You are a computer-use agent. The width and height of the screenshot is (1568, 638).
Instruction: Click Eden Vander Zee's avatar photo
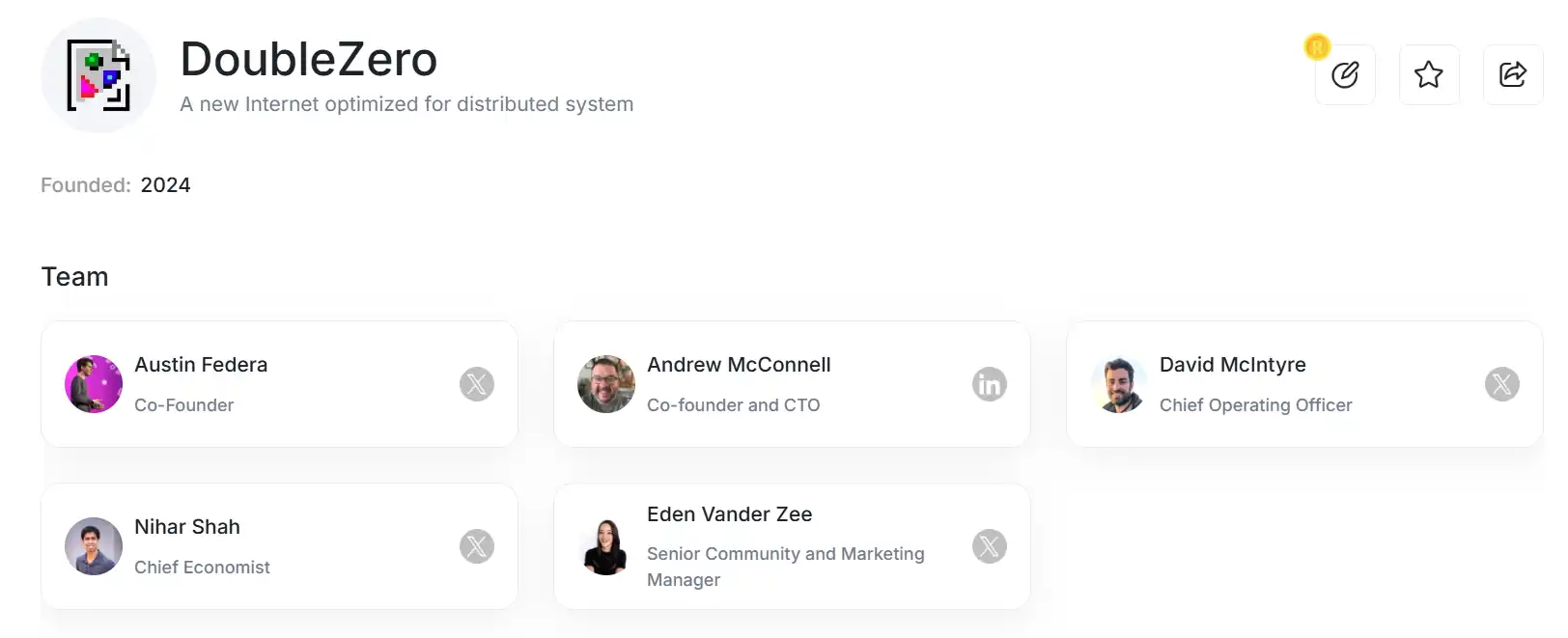[606, 546]
